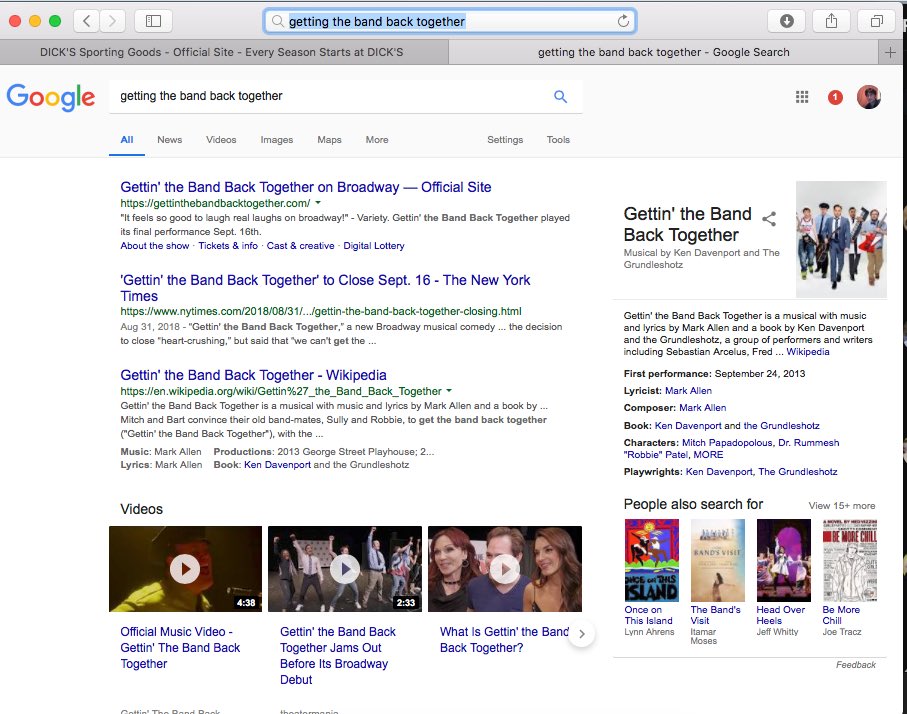The height and width of the screenshot is (714, 907).
Task: Expand dropdown arrow beside Wikipedia result URL
Action: [x=449, y=391]
